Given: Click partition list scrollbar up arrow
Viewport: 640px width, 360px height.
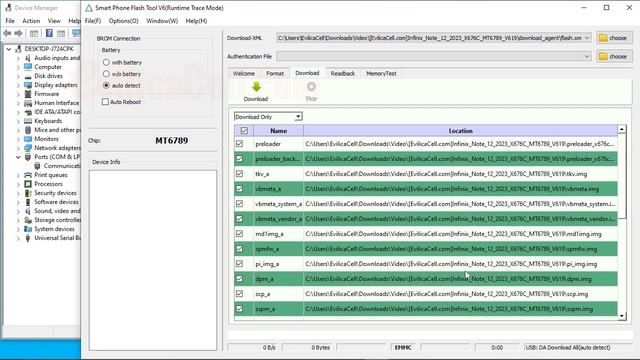Looking at the screenshot, I should click(x=622, y=129).
